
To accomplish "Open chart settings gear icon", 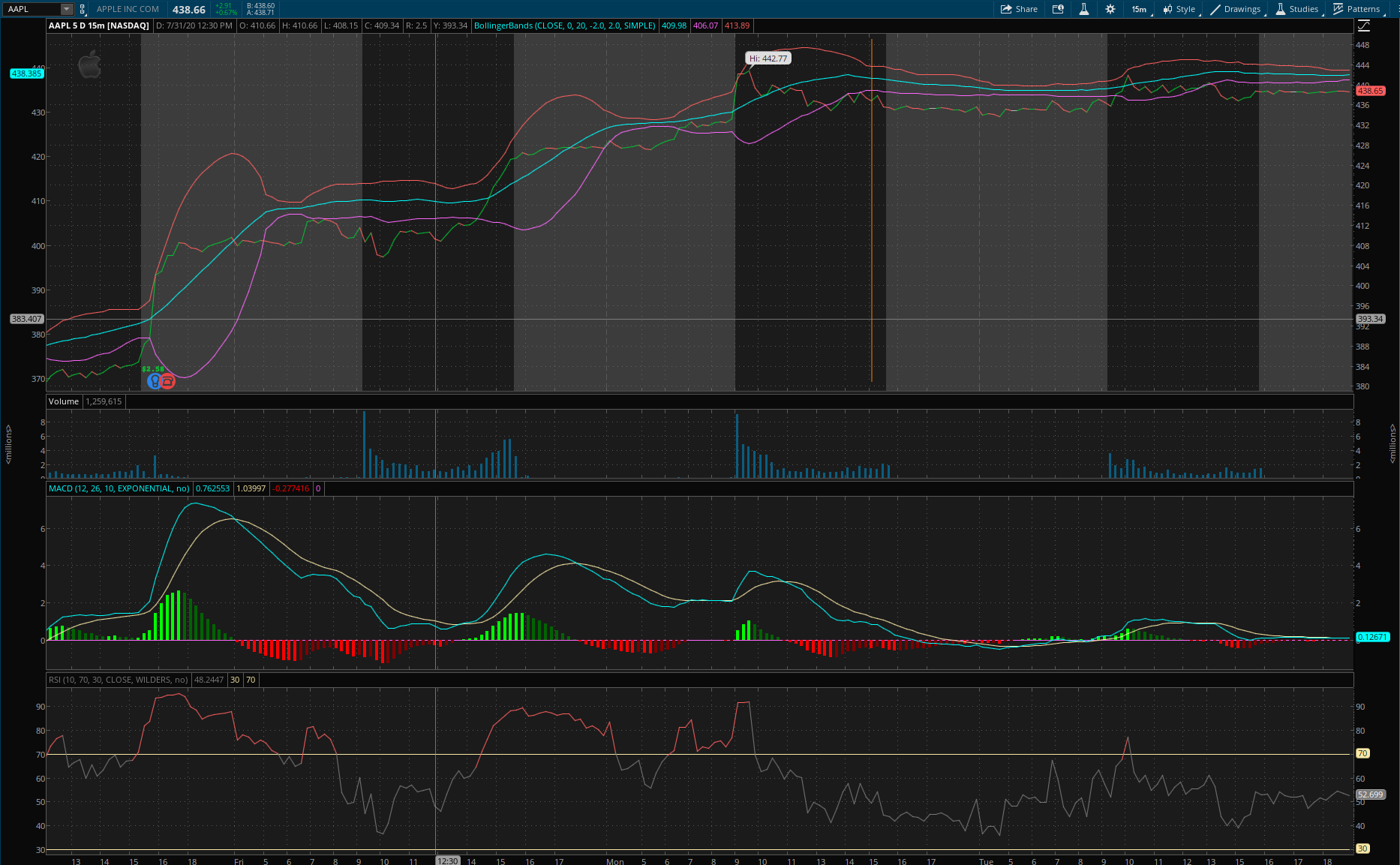I will pos(1110,9).
